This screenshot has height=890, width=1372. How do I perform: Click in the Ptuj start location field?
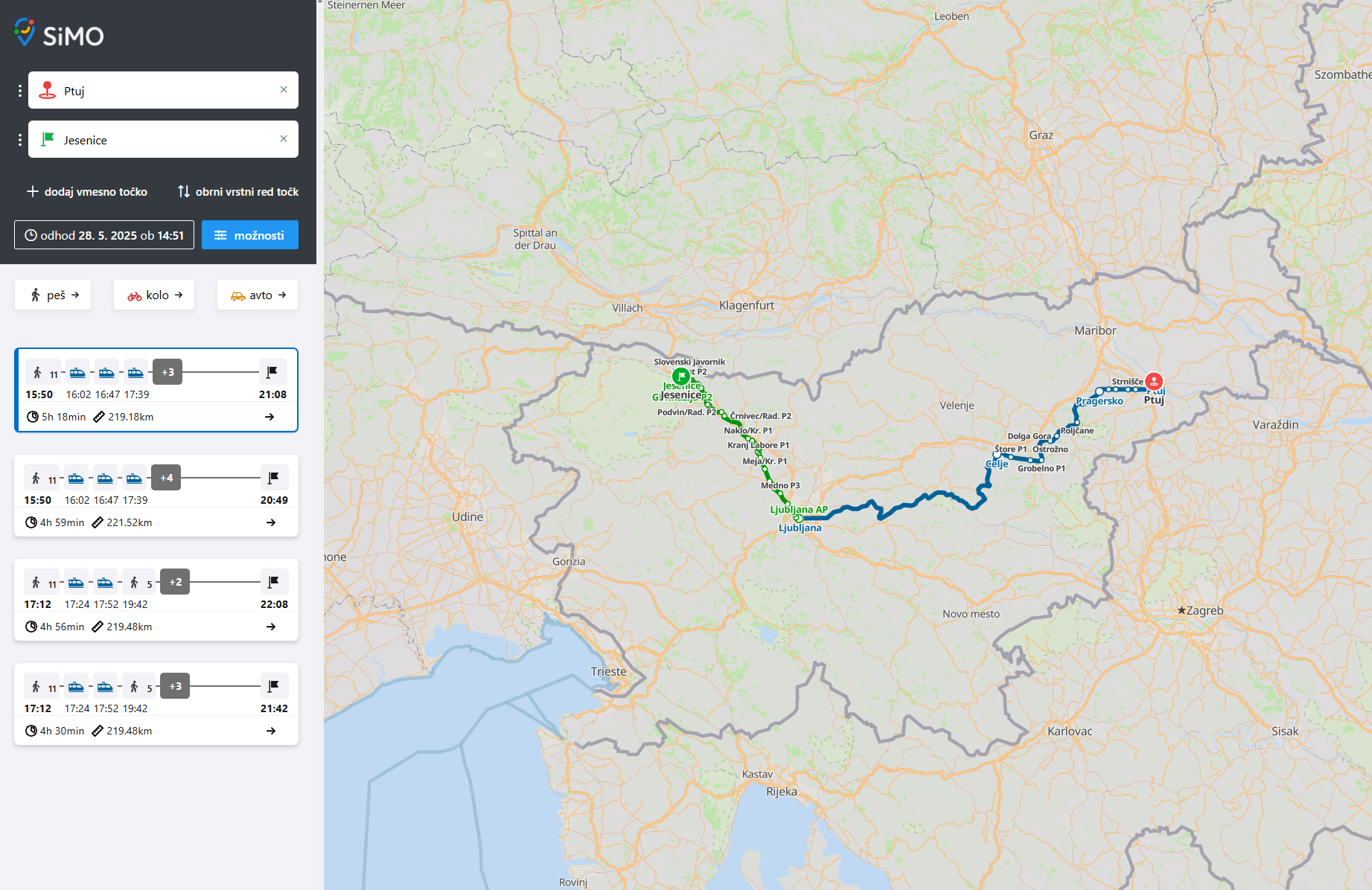pyautogui.click(x=164, y=91)
